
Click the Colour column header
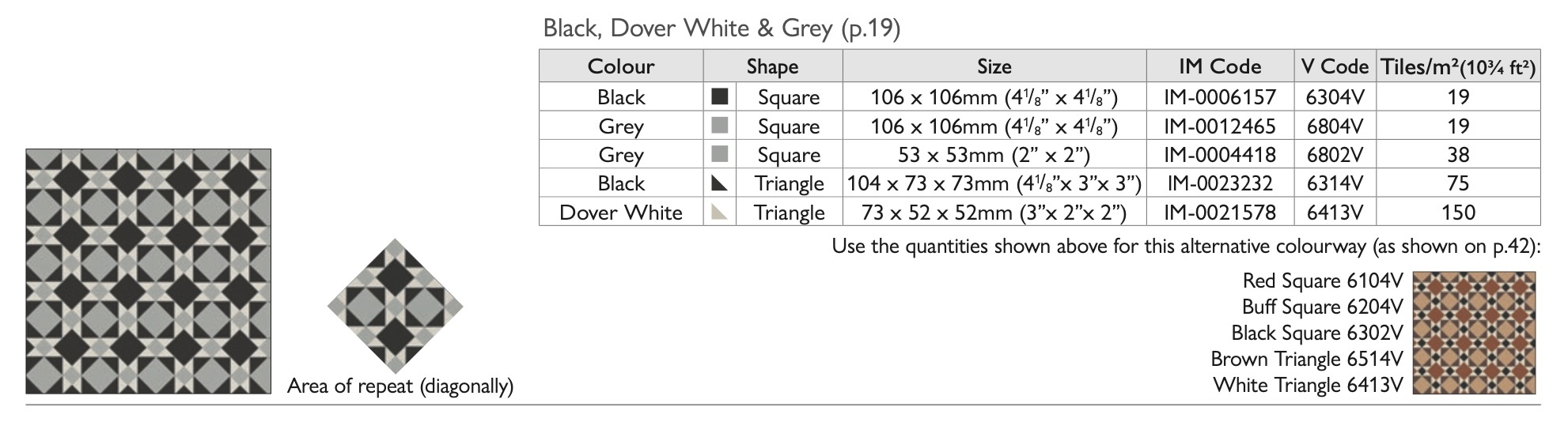click(x=621, y=66)
